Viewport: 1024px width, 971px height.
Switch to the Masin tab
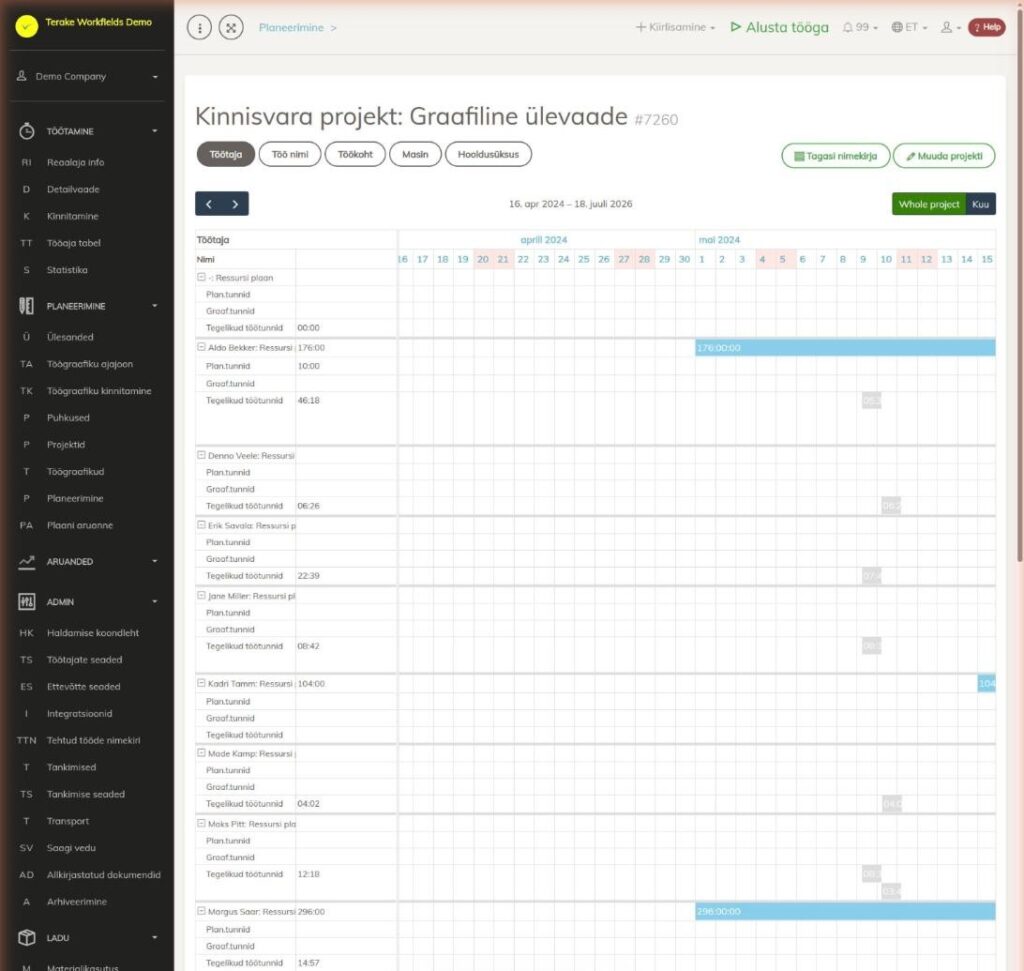[415, 155]
